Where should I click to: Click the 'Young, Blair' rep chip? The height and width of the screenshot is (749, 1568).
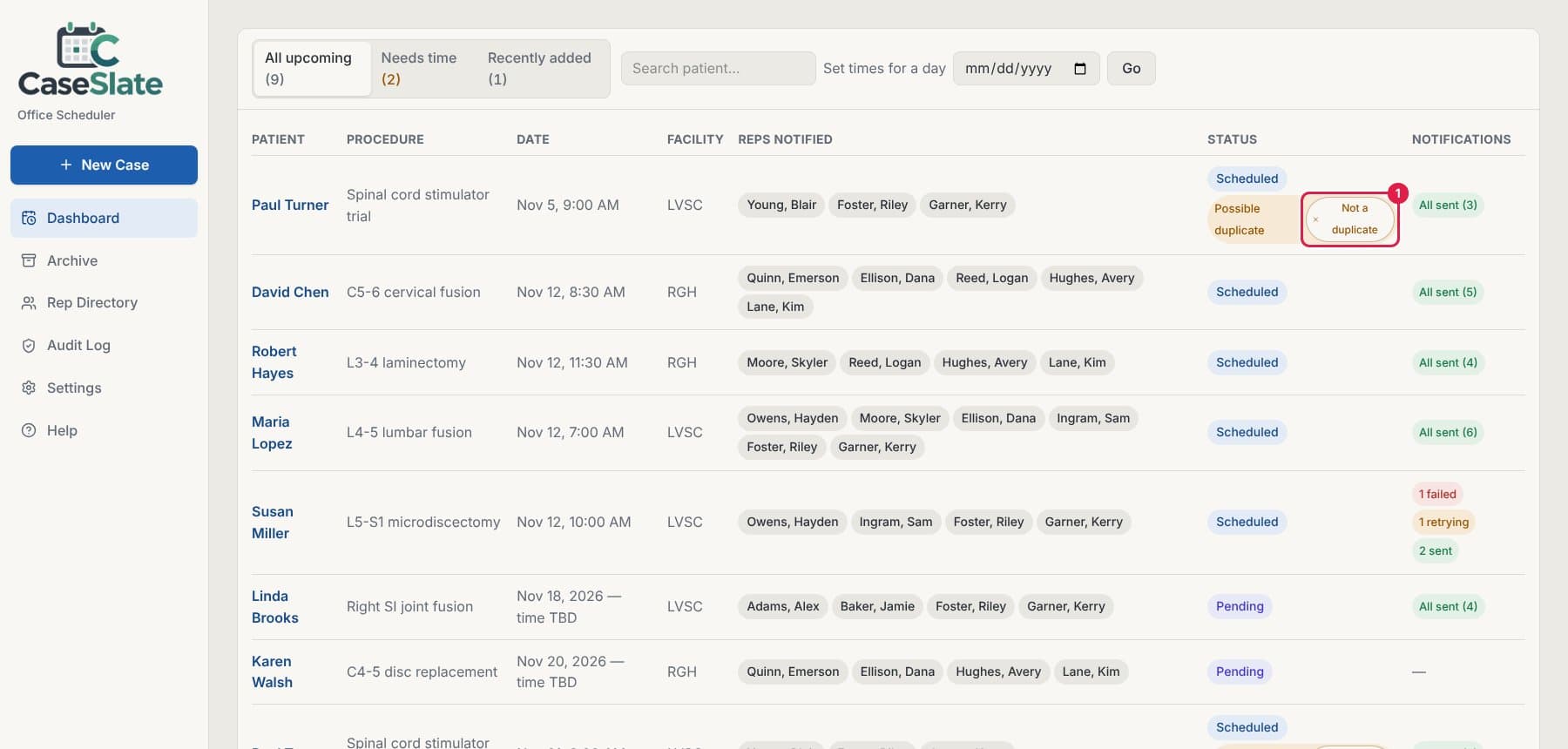click(781, 205)
